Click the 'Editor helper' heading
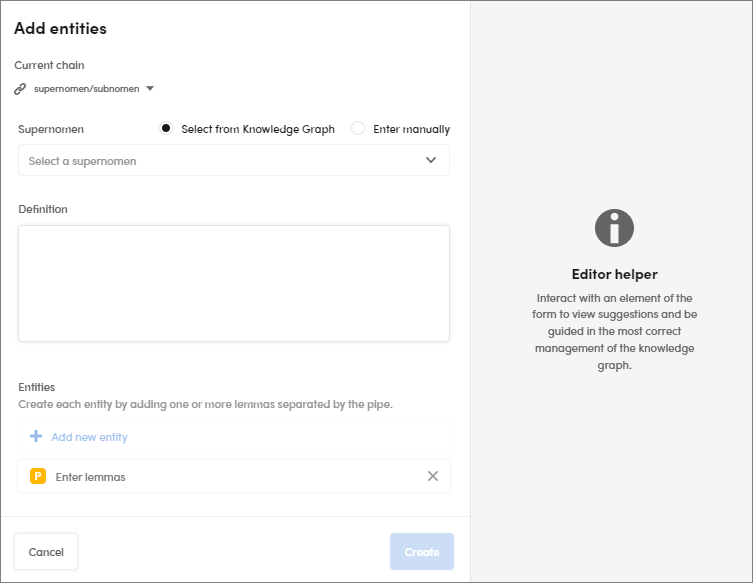This screenshot has width=753, height=583. click(x=614, y=274)
